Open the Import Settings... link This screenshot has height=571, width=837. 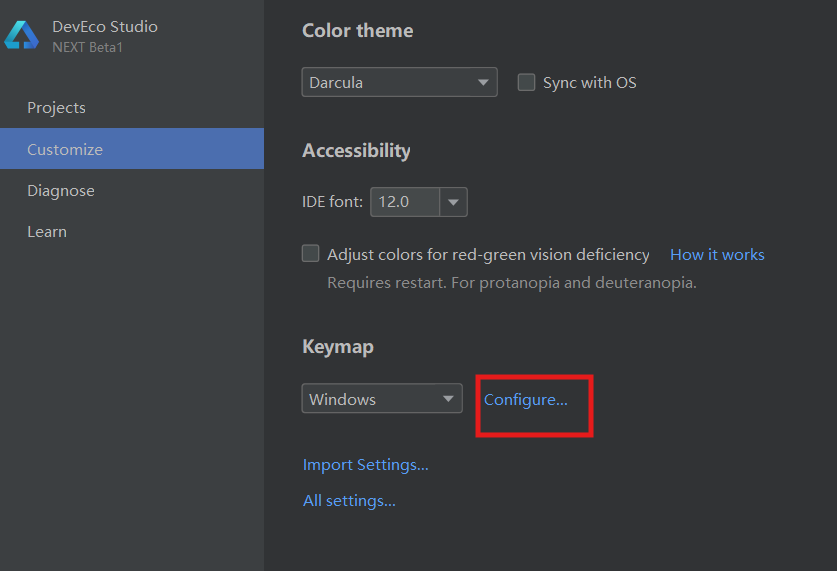tap(366, 465)
